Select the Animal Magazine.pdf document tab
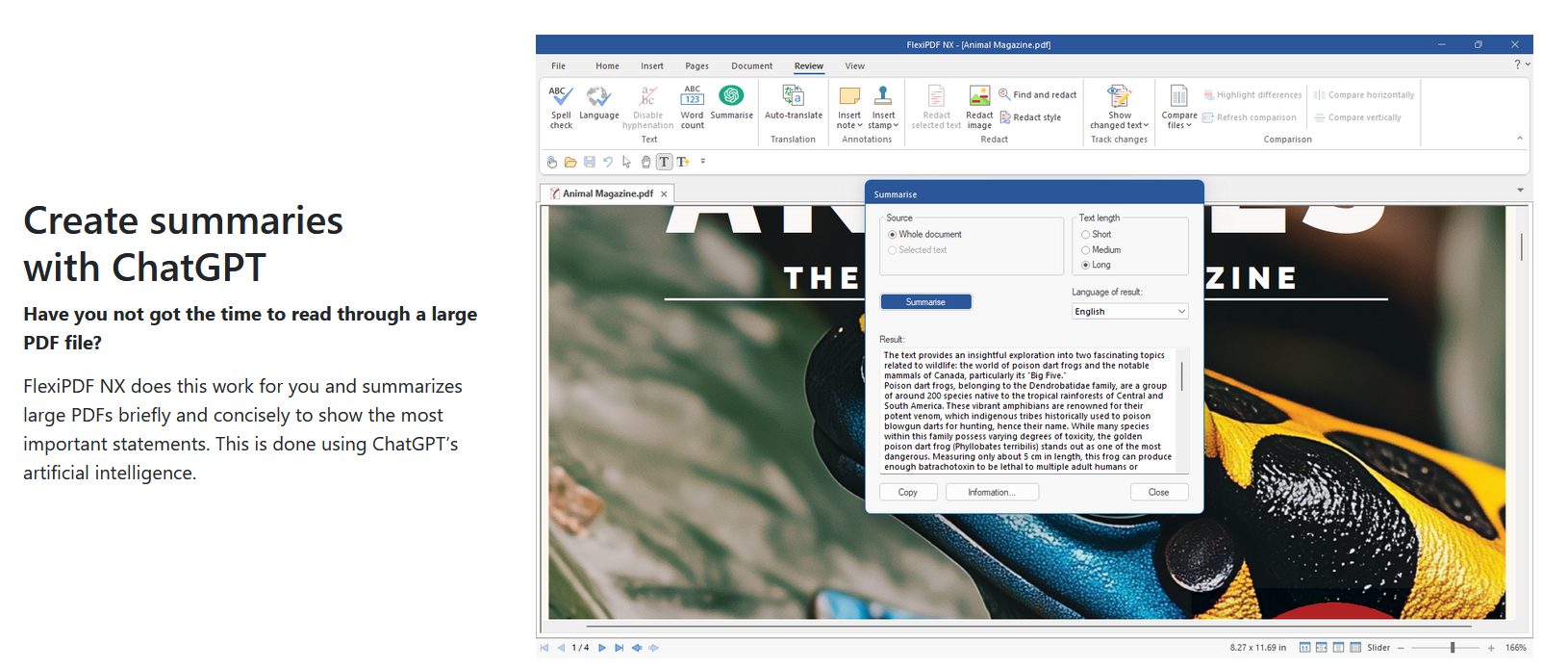 pos(607,193)
